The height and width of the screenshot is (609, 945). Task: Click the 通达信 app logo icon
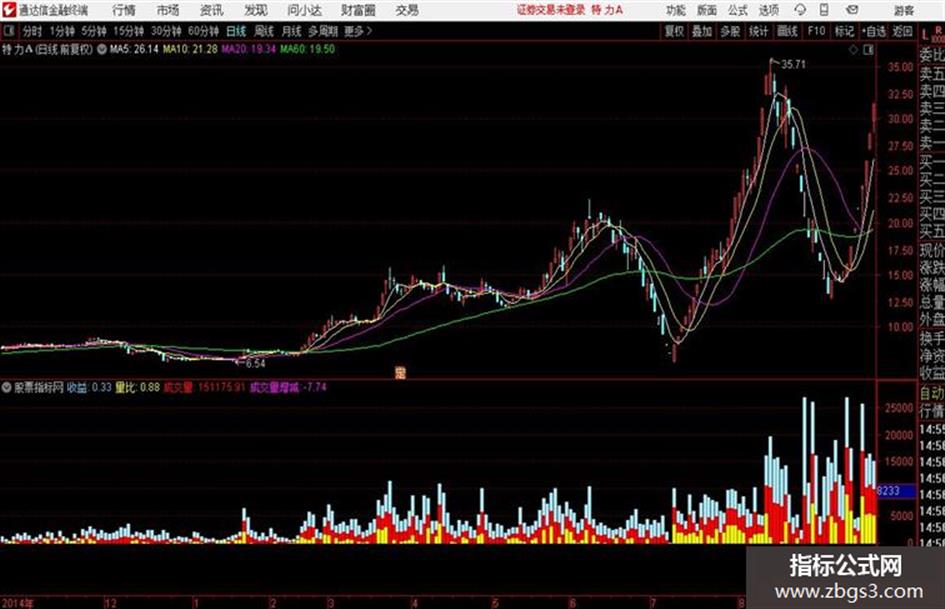click(9, 10)
